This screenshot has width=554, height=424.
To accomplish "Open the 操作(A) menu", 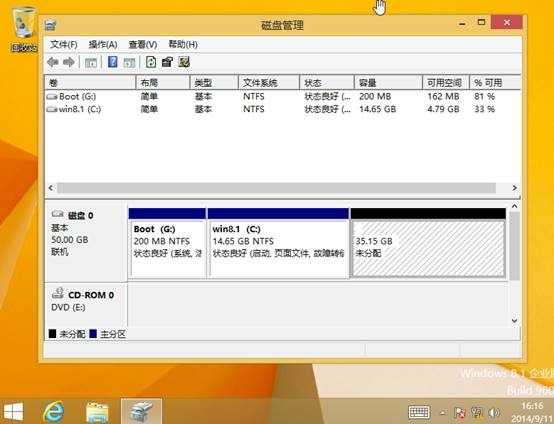I will tap(103, 45).
